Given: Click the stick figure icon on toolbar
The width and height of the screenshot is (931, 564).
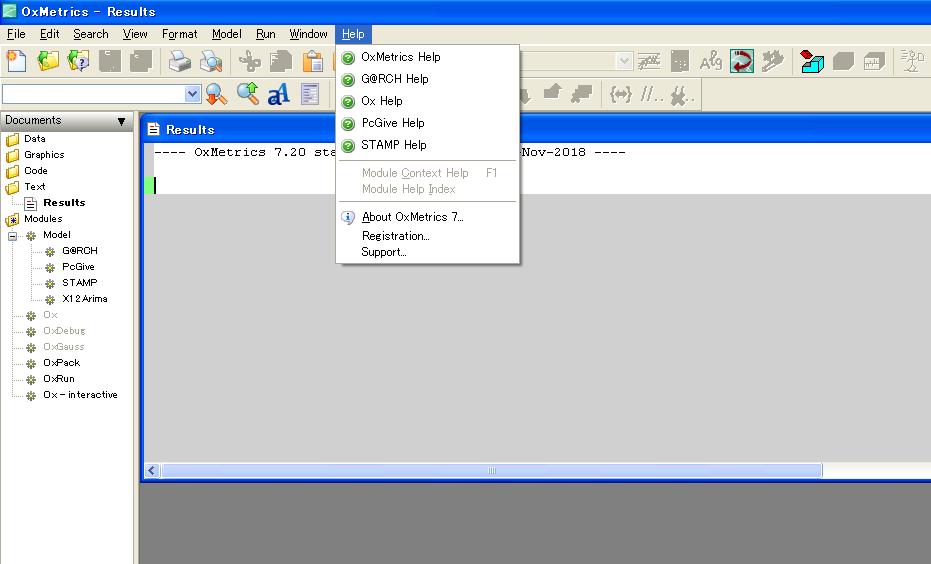Looking at the screenshot, I should pos(912,61).
